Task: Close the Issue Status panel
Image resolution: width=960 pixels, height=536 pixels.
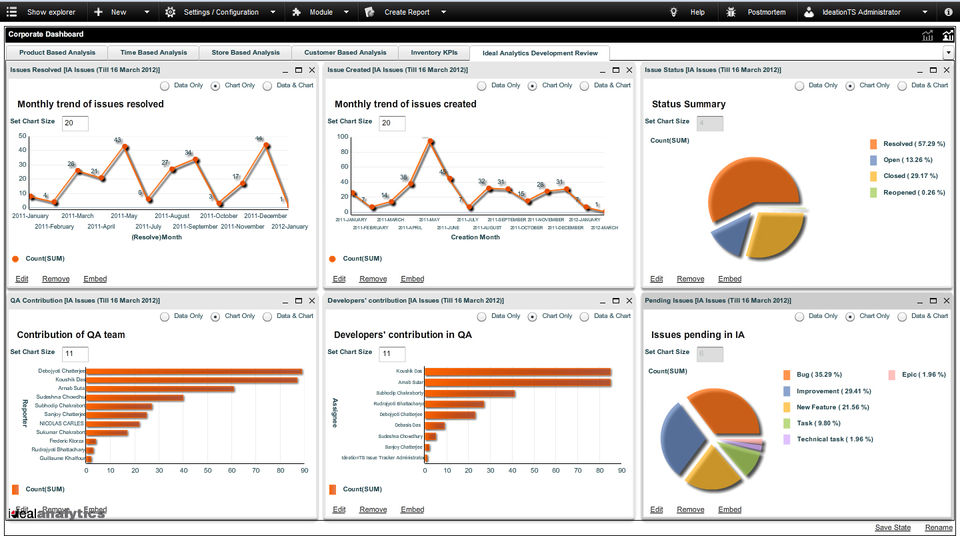Action: pos(947,70)
